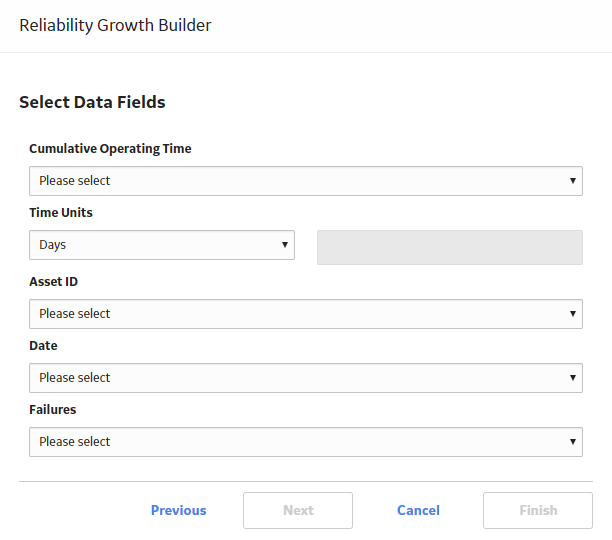
Task: Click the Next button
Action: [298, 510]
